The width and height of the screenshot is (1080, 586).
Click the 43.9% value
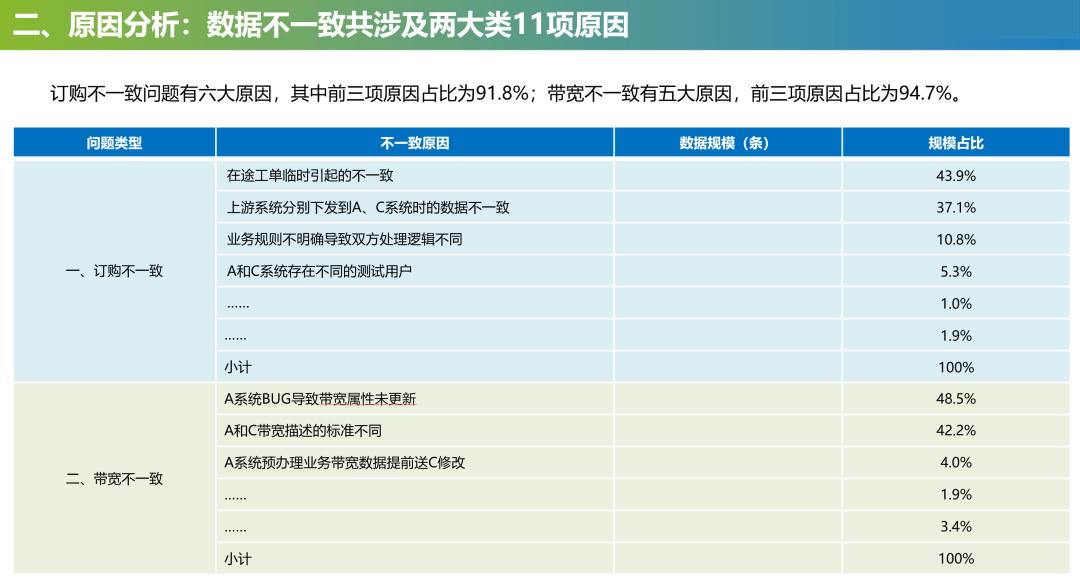[x=955, y=176]
